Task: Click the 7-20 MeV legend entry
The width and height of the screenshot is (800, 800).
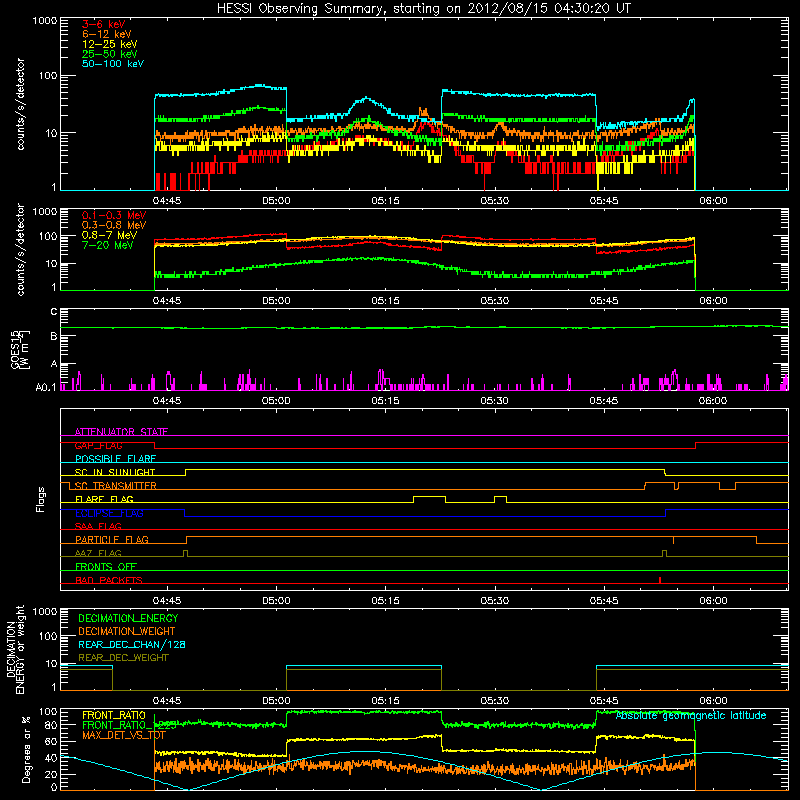Action: [107, 245]
